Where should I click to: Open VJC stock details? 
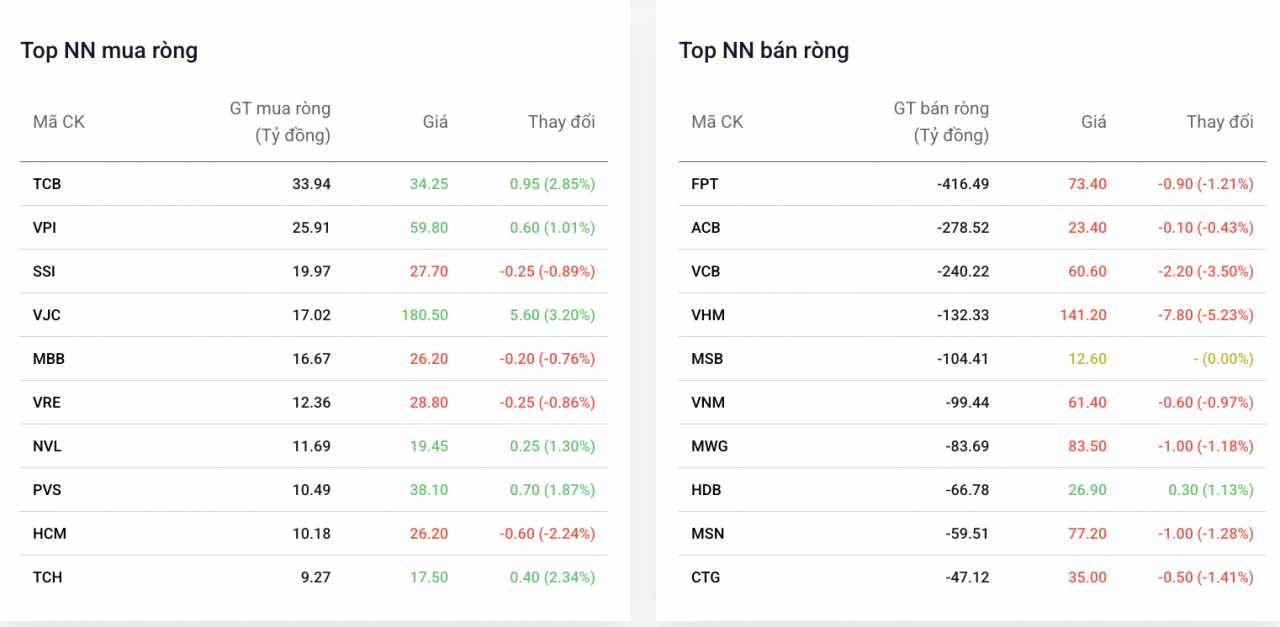pyautogui.click(x=46, y=315)
